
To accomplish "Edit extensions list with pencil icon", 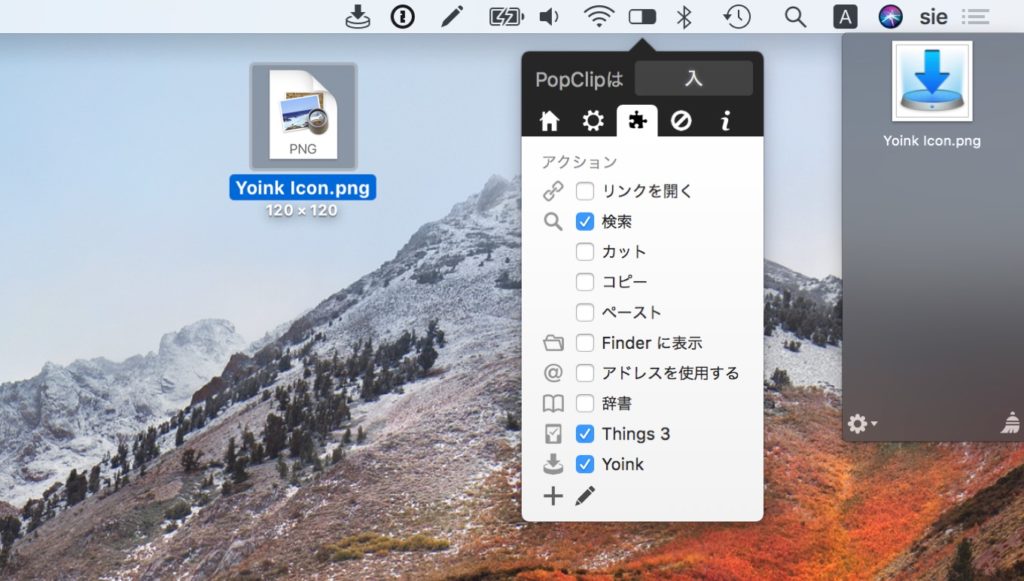I will tap(585, 496).
